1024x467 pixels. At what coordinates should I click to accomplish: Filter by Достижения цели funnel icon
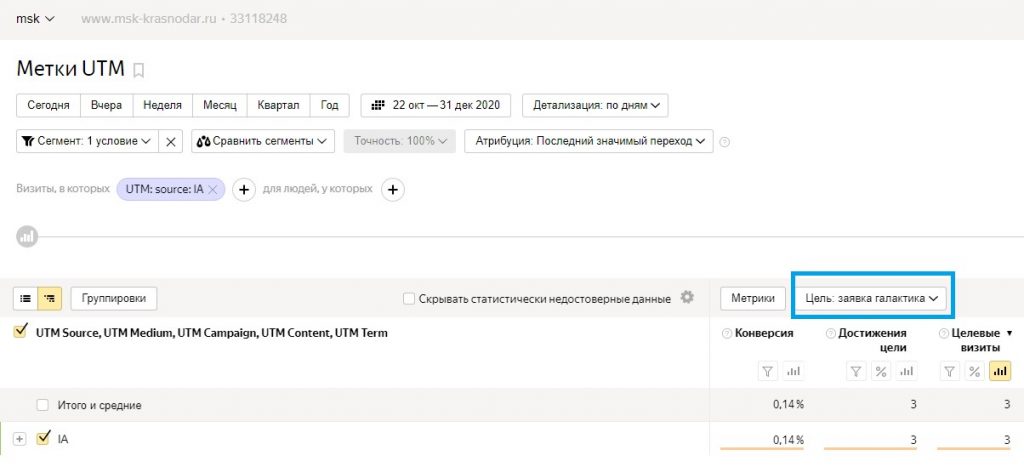855,372
